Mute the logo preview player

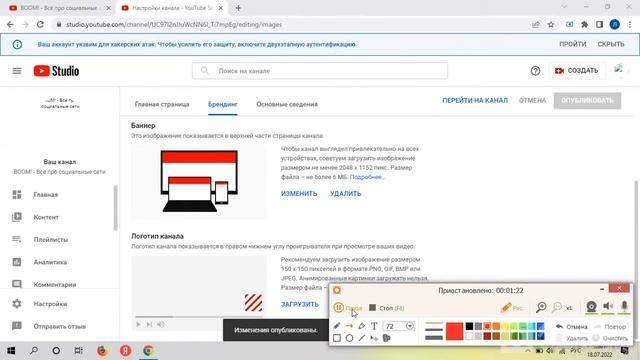(161, 324)
